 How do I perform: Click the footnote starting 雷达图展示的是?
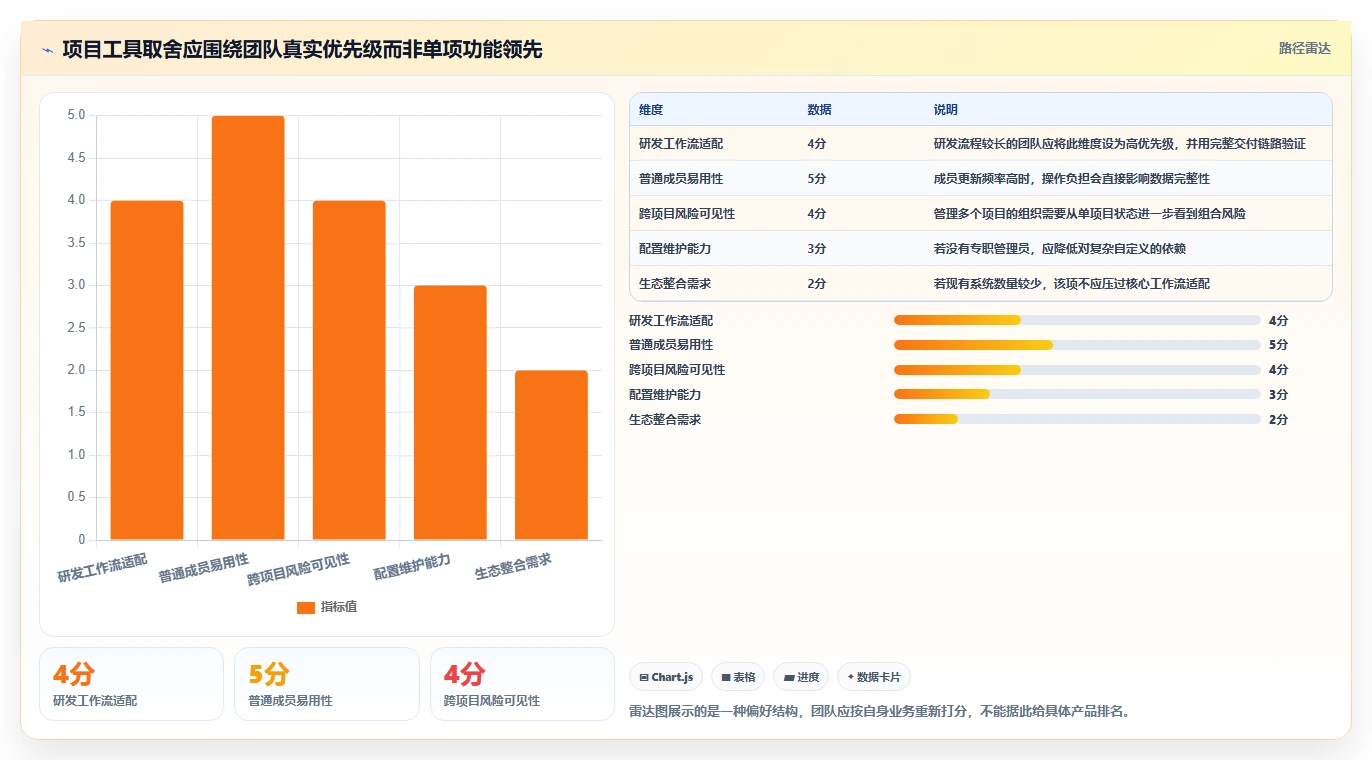879,712
